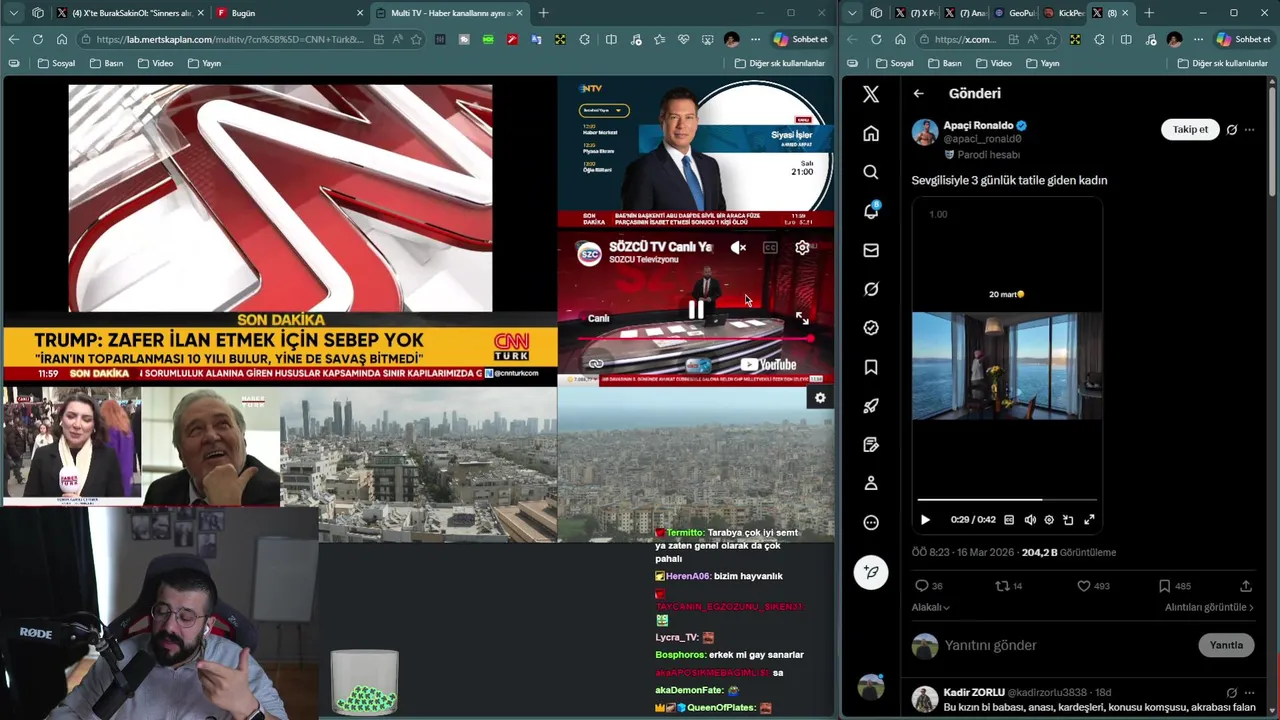
Task: Click the compose post feather button
Action: point(871,572)
